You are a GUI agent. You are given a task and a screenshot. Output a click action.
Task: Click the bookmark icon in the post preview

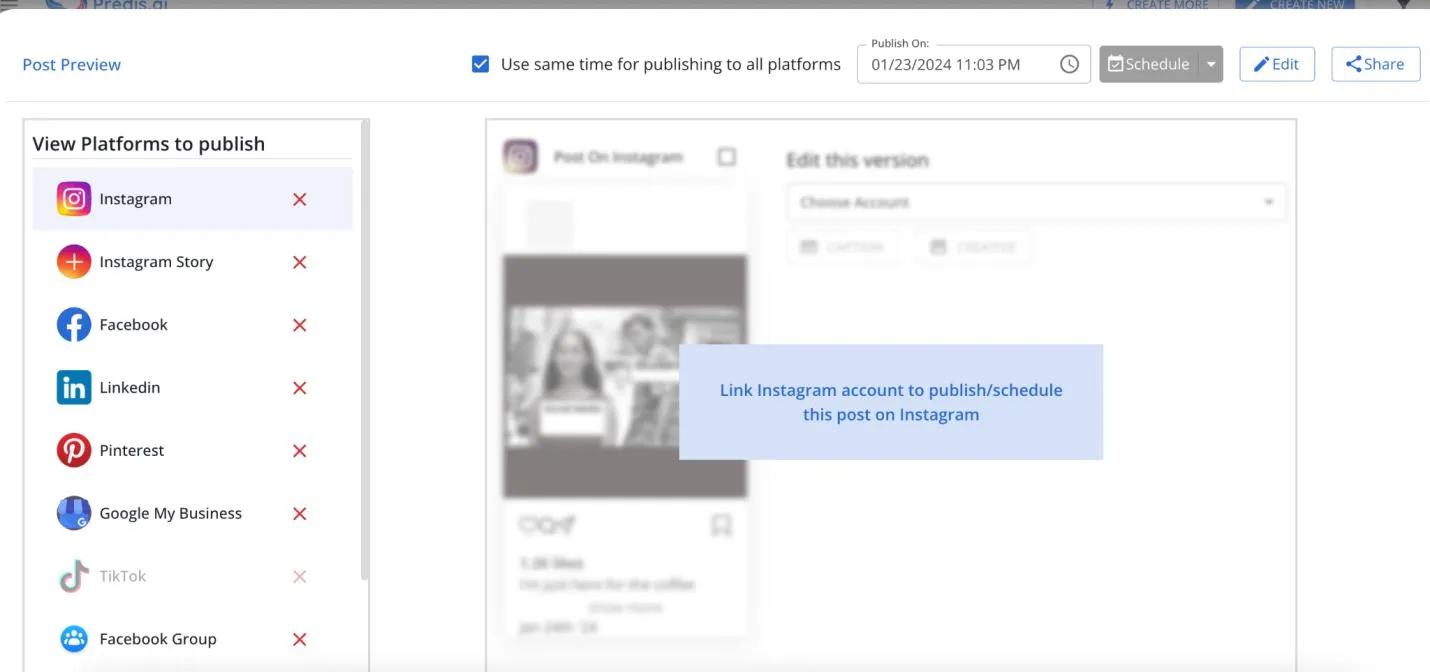pyautogui.click(x=721, y=525)
